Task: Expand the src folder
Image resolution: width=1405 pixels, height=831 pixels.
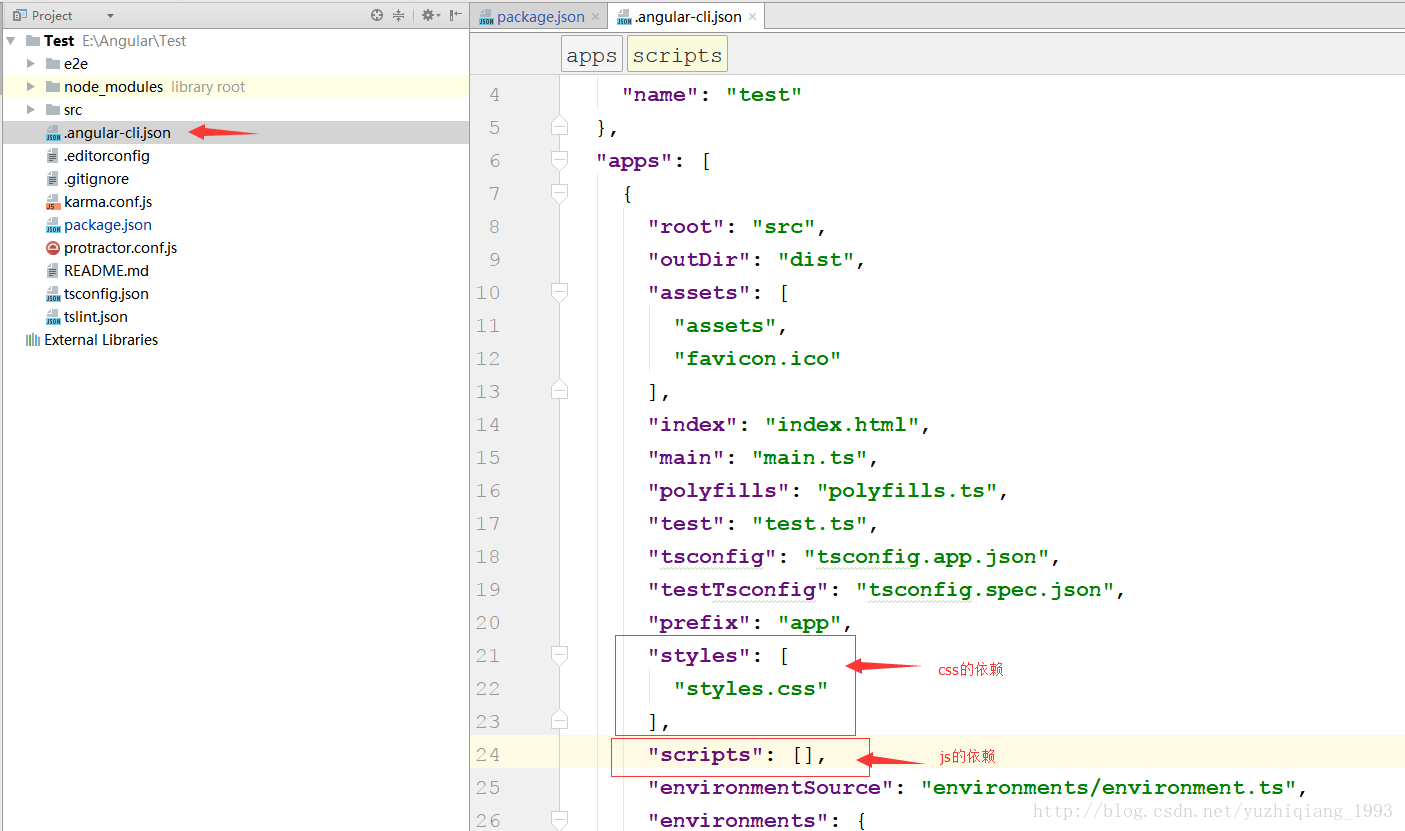Action: point(31,109)
